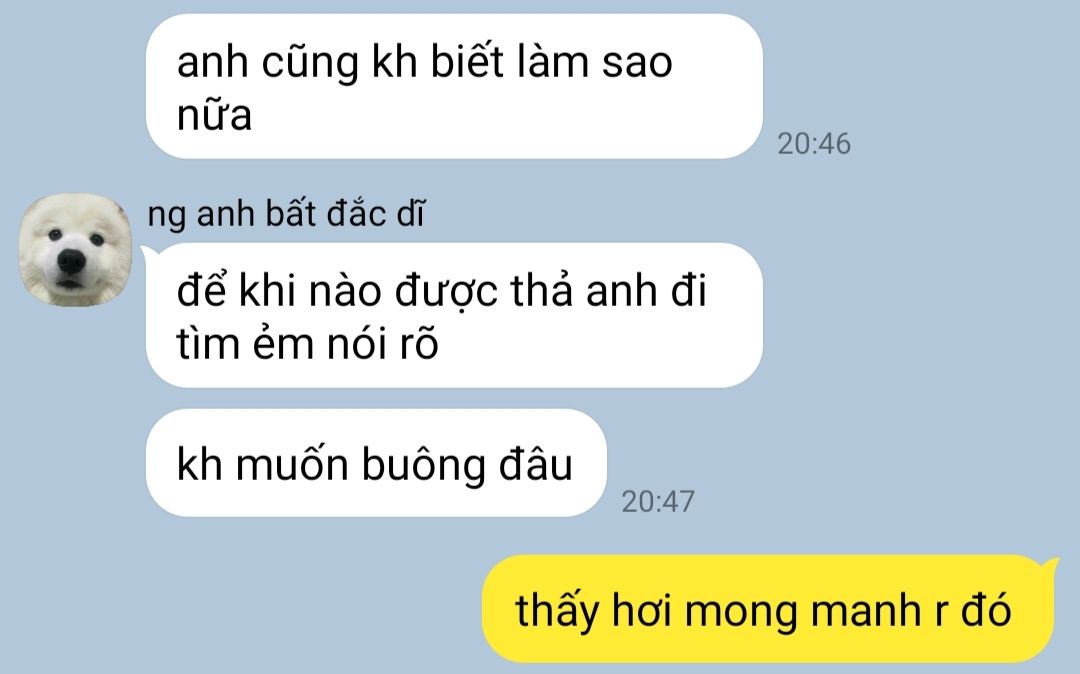Viewport: 1080px width, 674px height.
Task: Select the "anh cũng kh biết làm sao nữa" message
Action: [x=454, y=86]
